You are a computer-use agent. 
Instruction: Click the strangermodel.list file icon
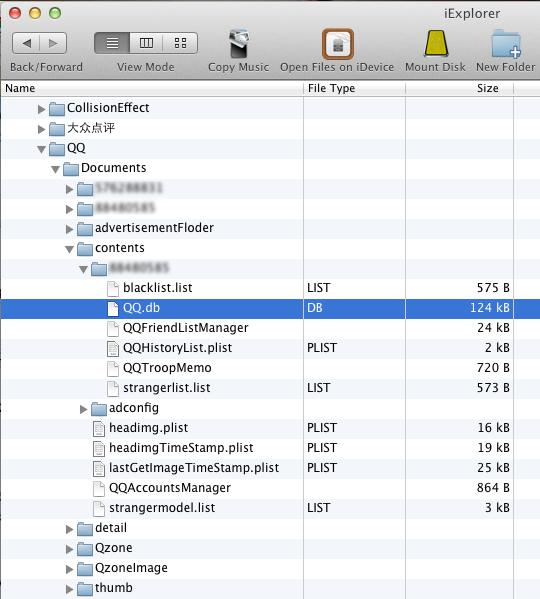point(99,508)
